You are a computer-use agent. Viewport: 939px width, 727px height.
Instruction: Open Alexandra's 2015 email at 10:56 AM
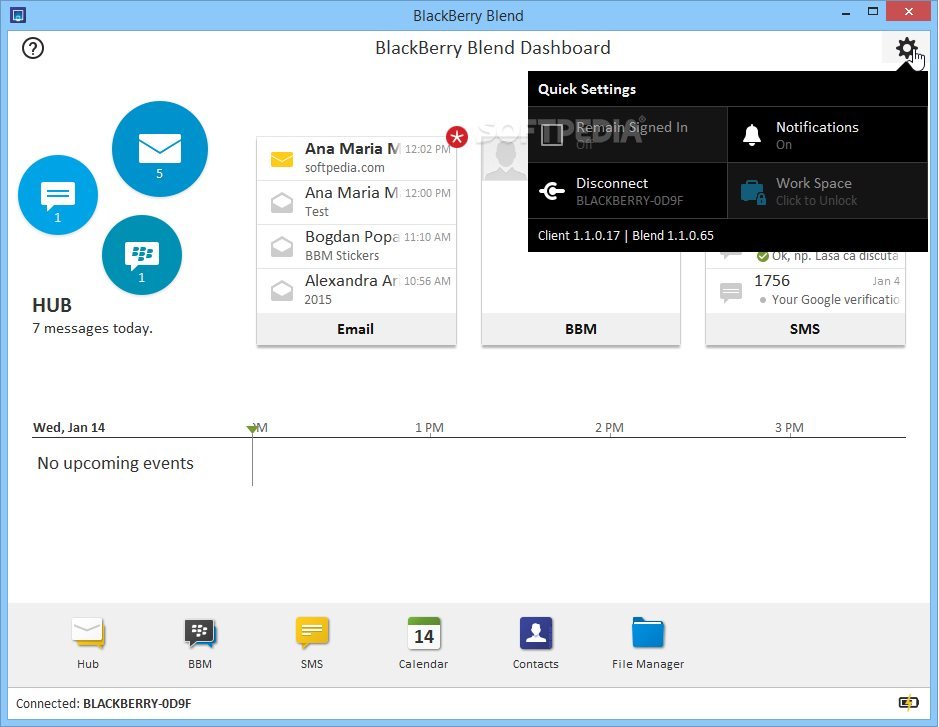(356, 290)
